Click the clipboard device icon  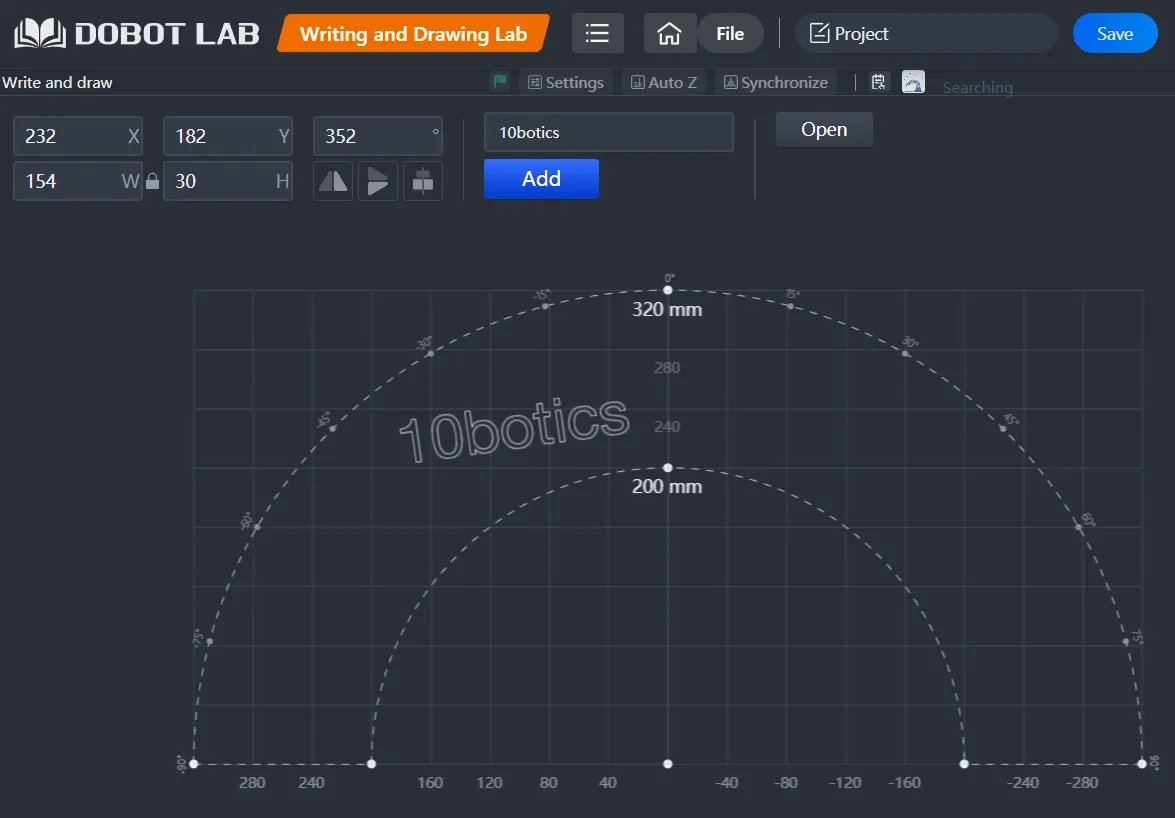878,82
